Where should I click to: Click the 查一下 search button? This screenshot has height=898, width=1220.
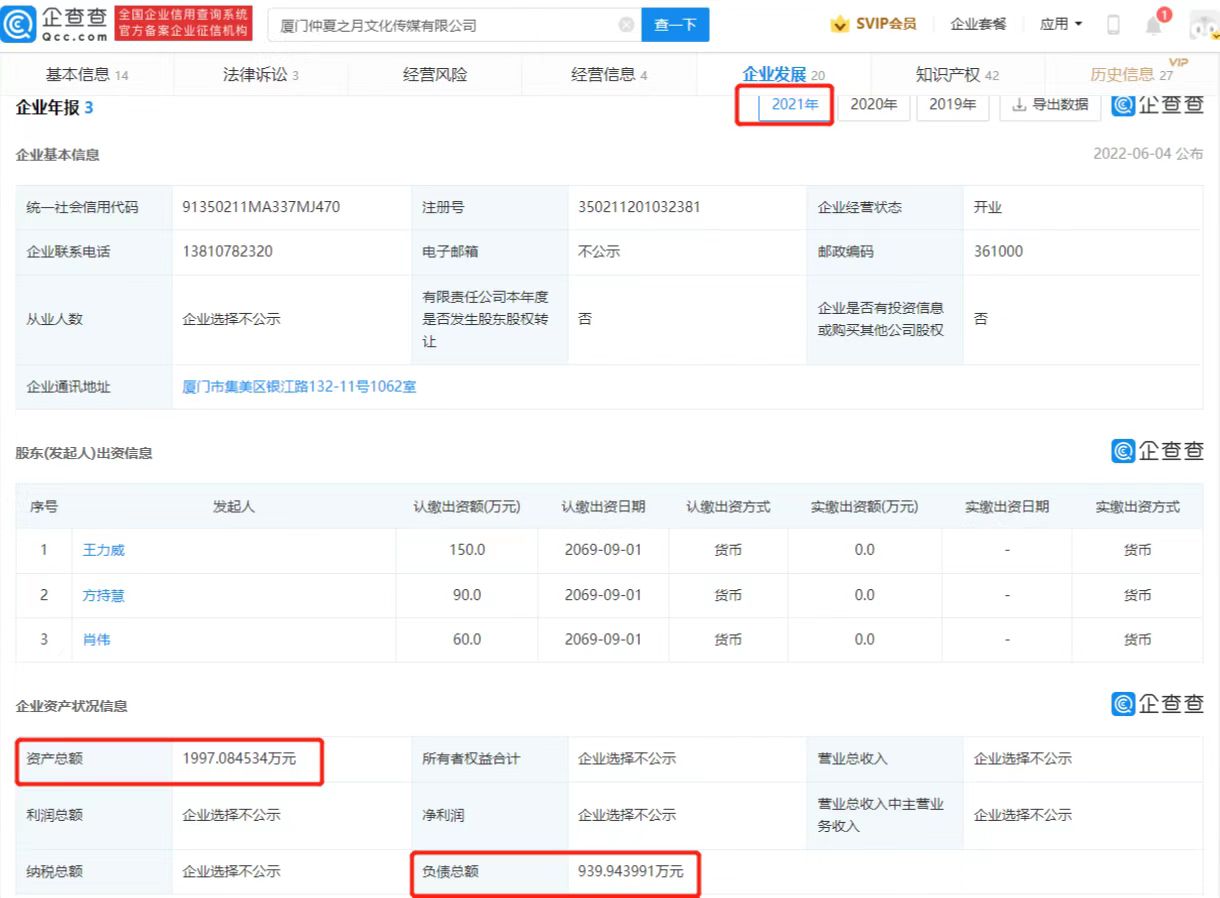pos(675,25)
